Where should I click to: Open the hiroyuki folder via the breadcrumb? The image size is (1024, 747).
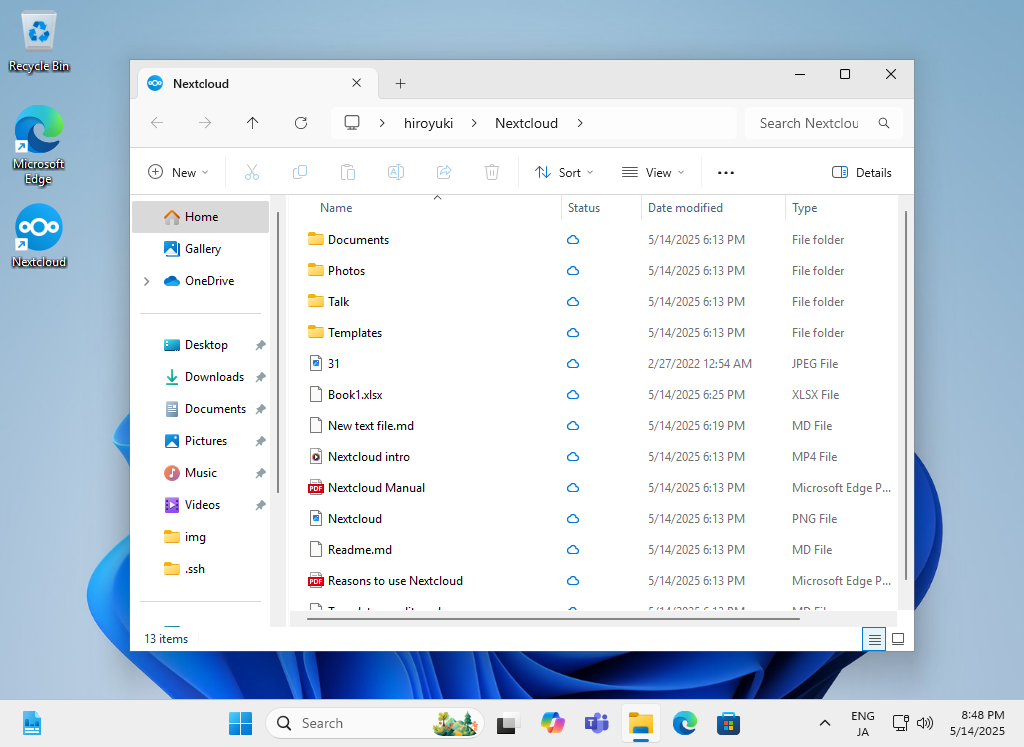[x=428, y=122]
